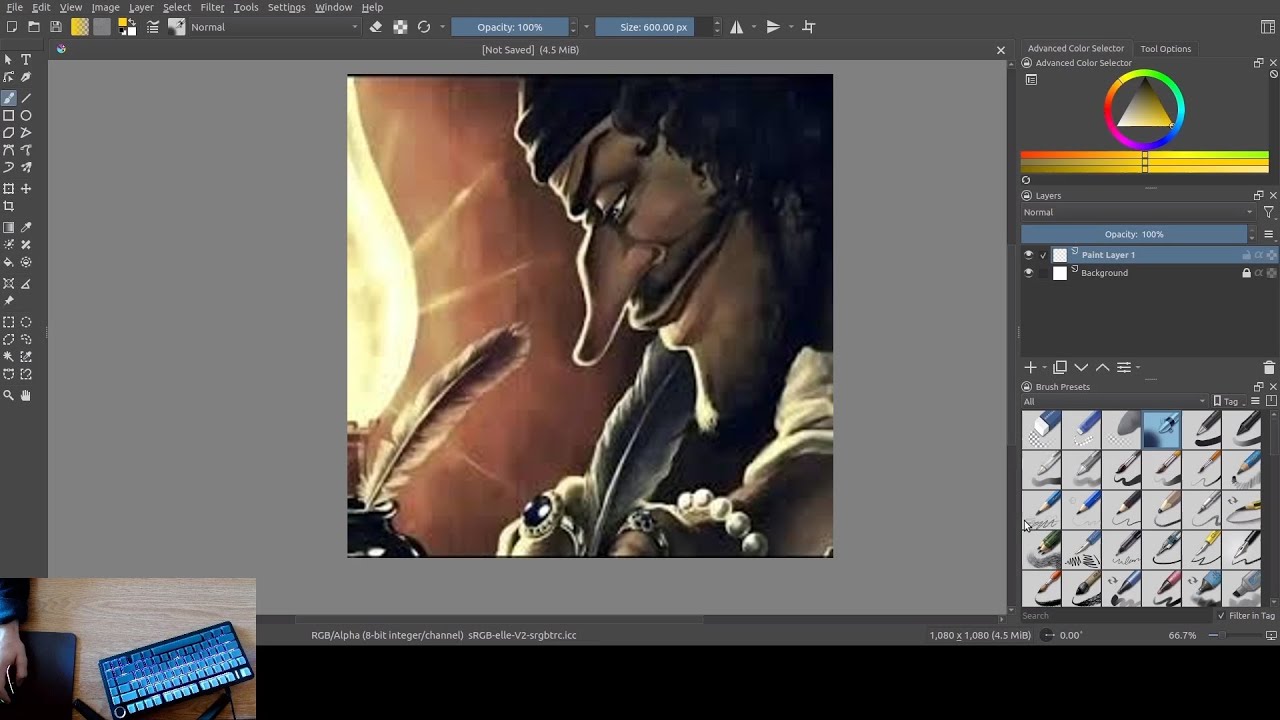This screenshot has width=1280, height=720.
Task: Open the brush presets tag dropdown
Action: click(1115, 401)
